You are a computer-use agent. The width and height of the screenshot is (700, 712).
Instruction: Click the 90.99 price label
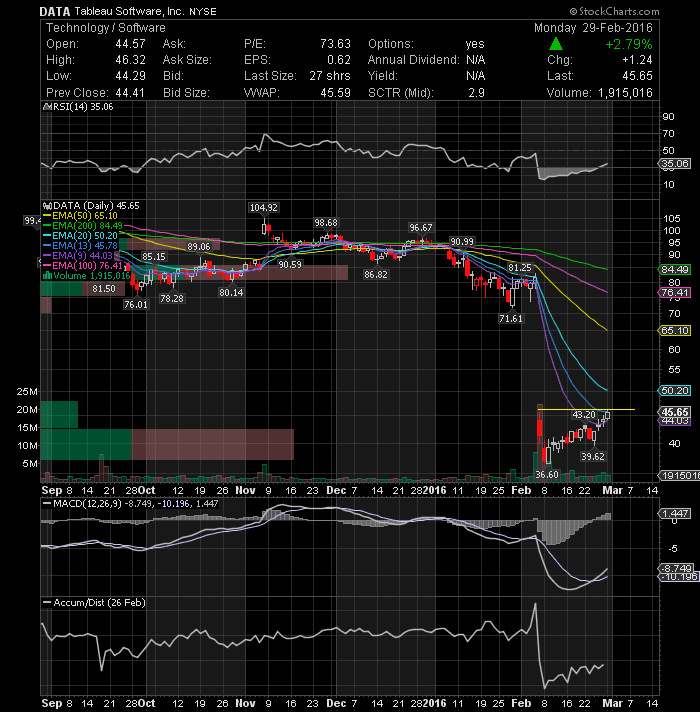[461, 242]
